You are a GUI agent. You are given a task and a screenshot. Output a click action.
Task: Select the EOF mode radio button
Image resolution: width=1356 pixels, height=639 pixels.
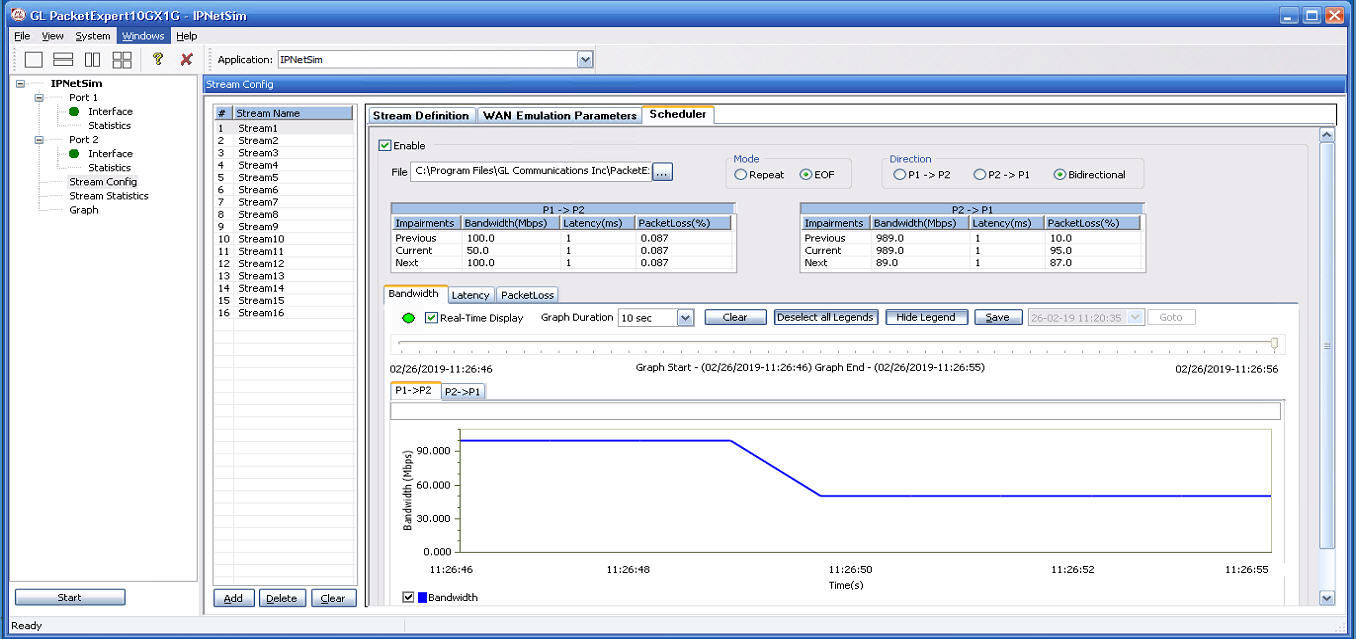click(806, 175)
